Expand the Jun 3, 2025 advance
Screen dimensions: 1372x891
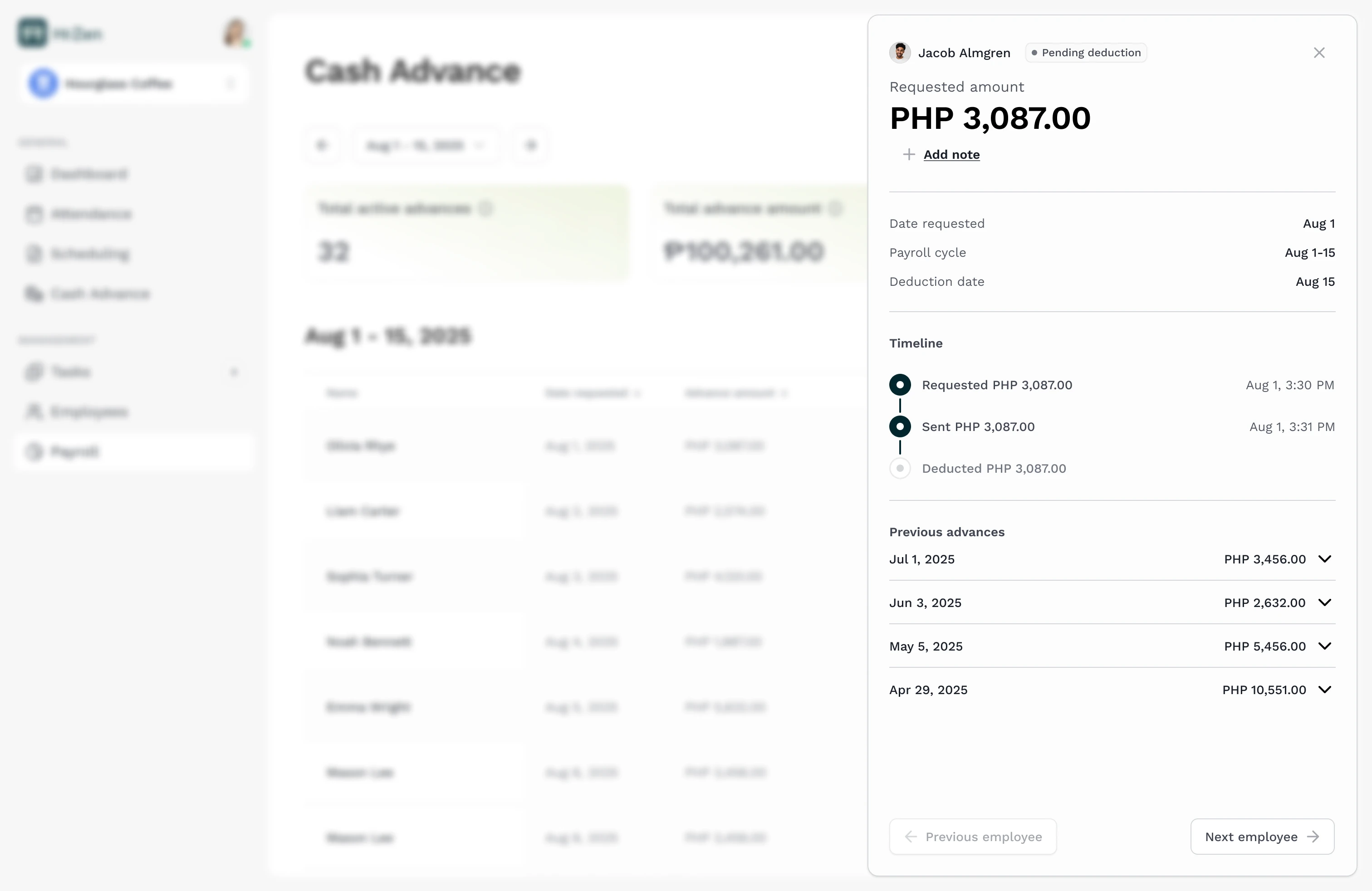coord(1325,603)
